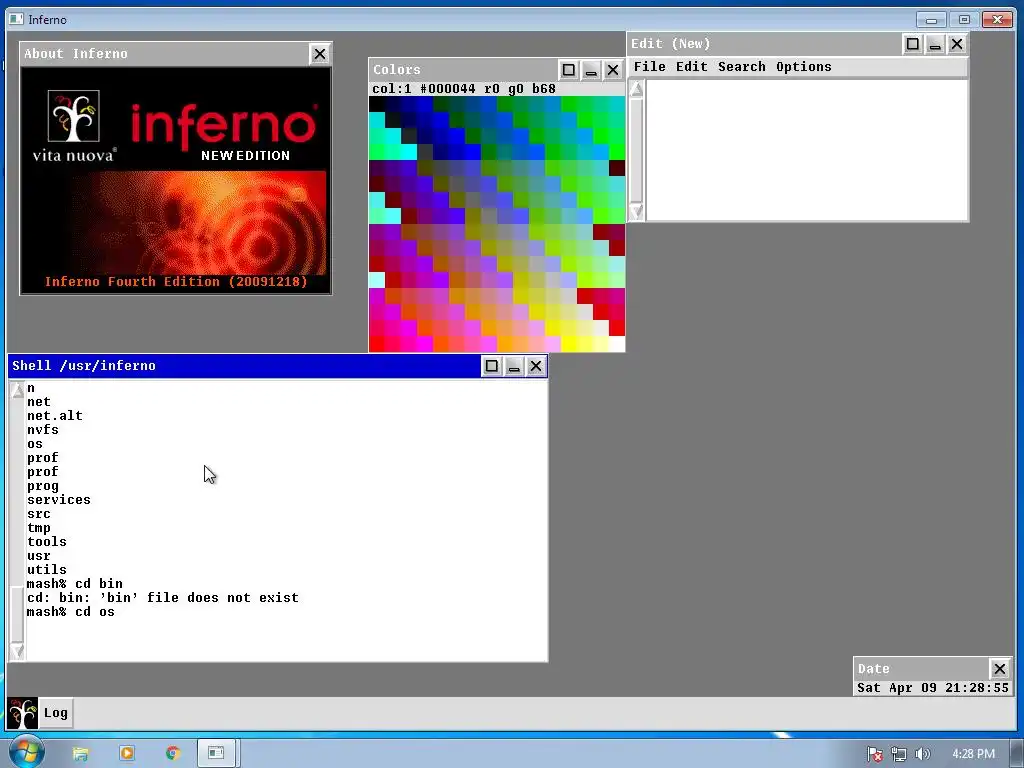Click the taskbar clock showing 4:28 PM
The image size is (1024, 768).
pyautogui.click(x=973, y=754)
